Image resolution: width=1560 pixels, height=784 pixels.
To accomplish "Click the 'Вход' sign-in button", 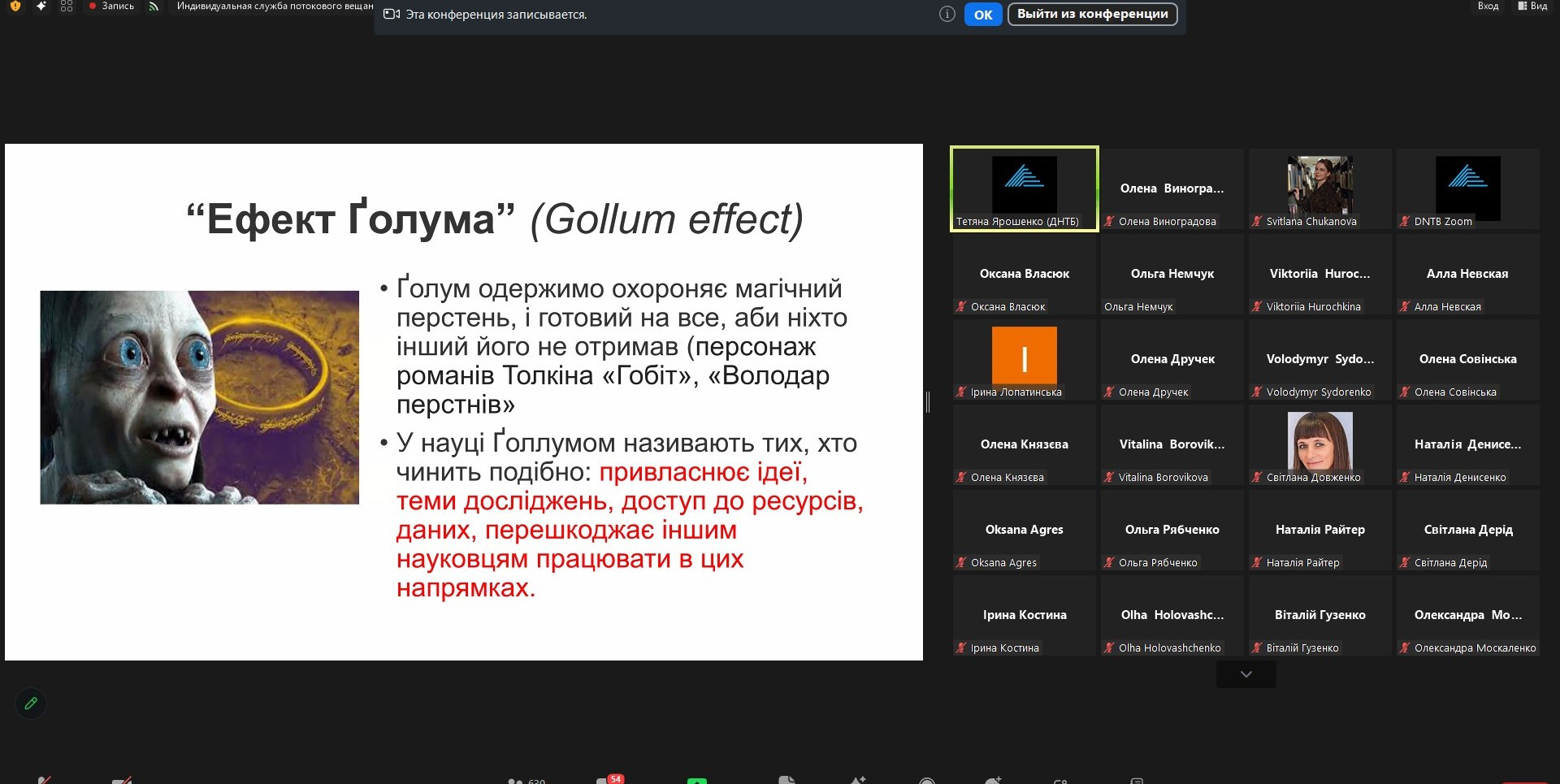I will 1488,6.
